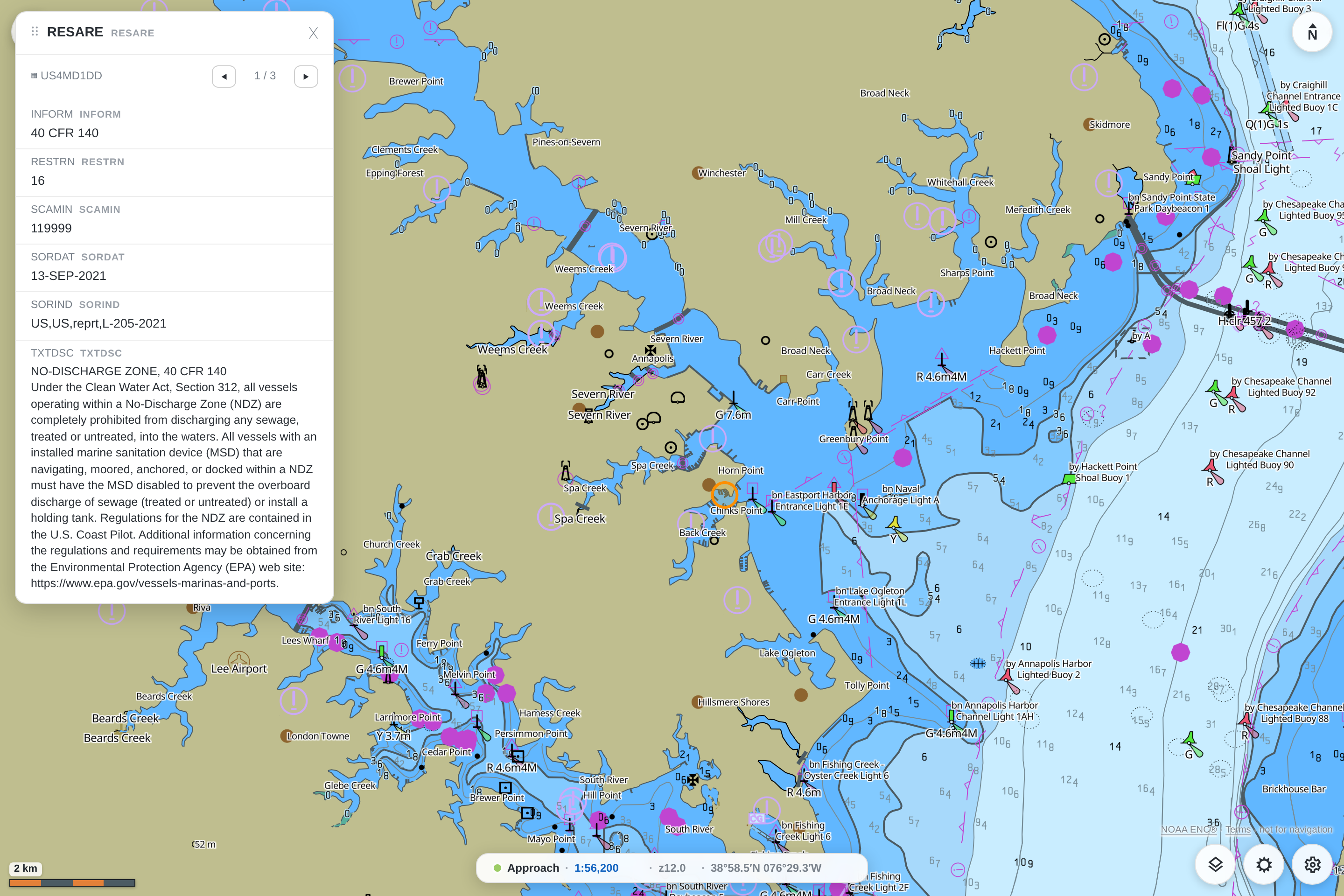Click the SCAMIN value 119999
This screenshot has height=896, width=1344.
pos(51,228)
